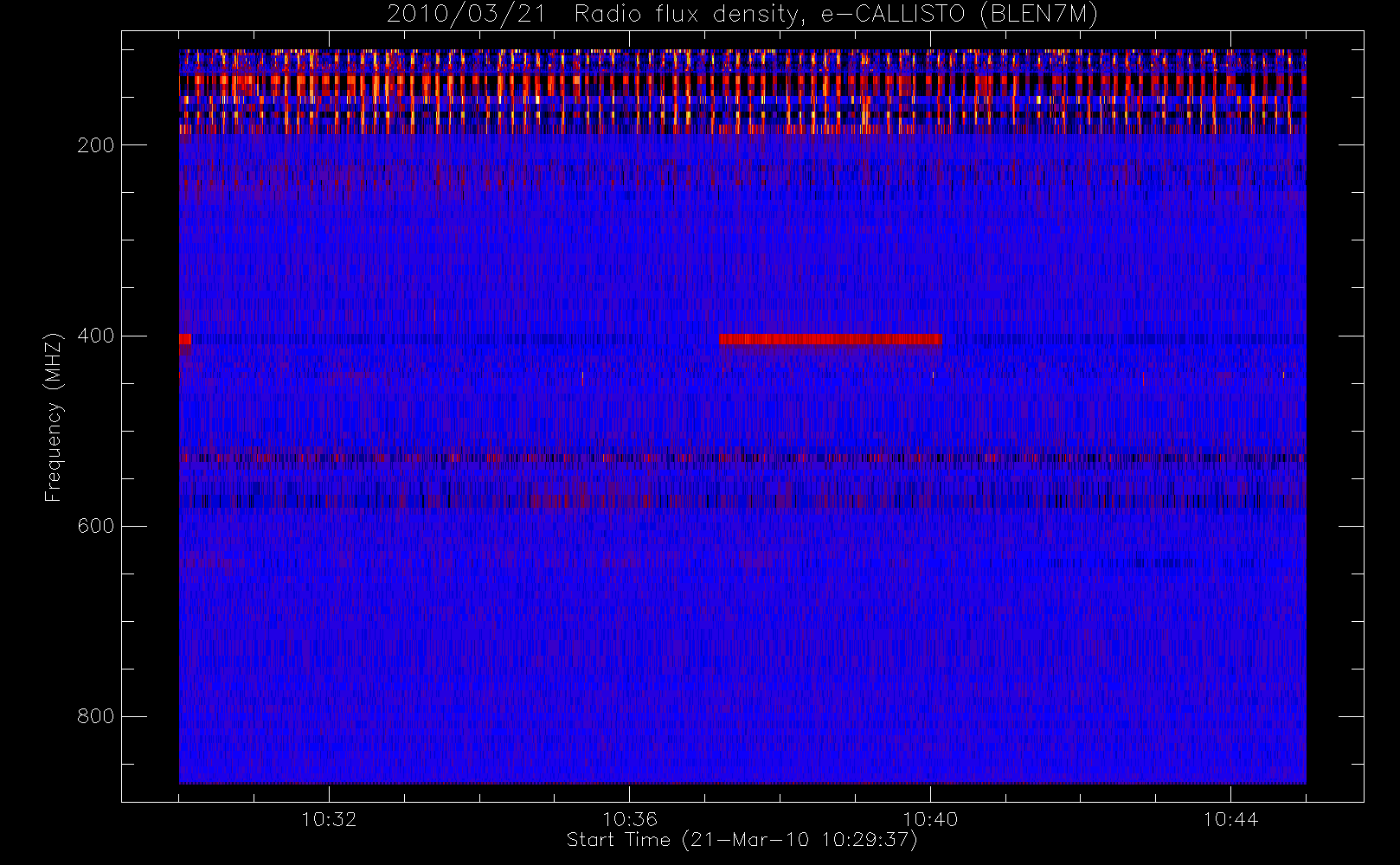Click the 10:32 time tick label

[x=329, y=819]
